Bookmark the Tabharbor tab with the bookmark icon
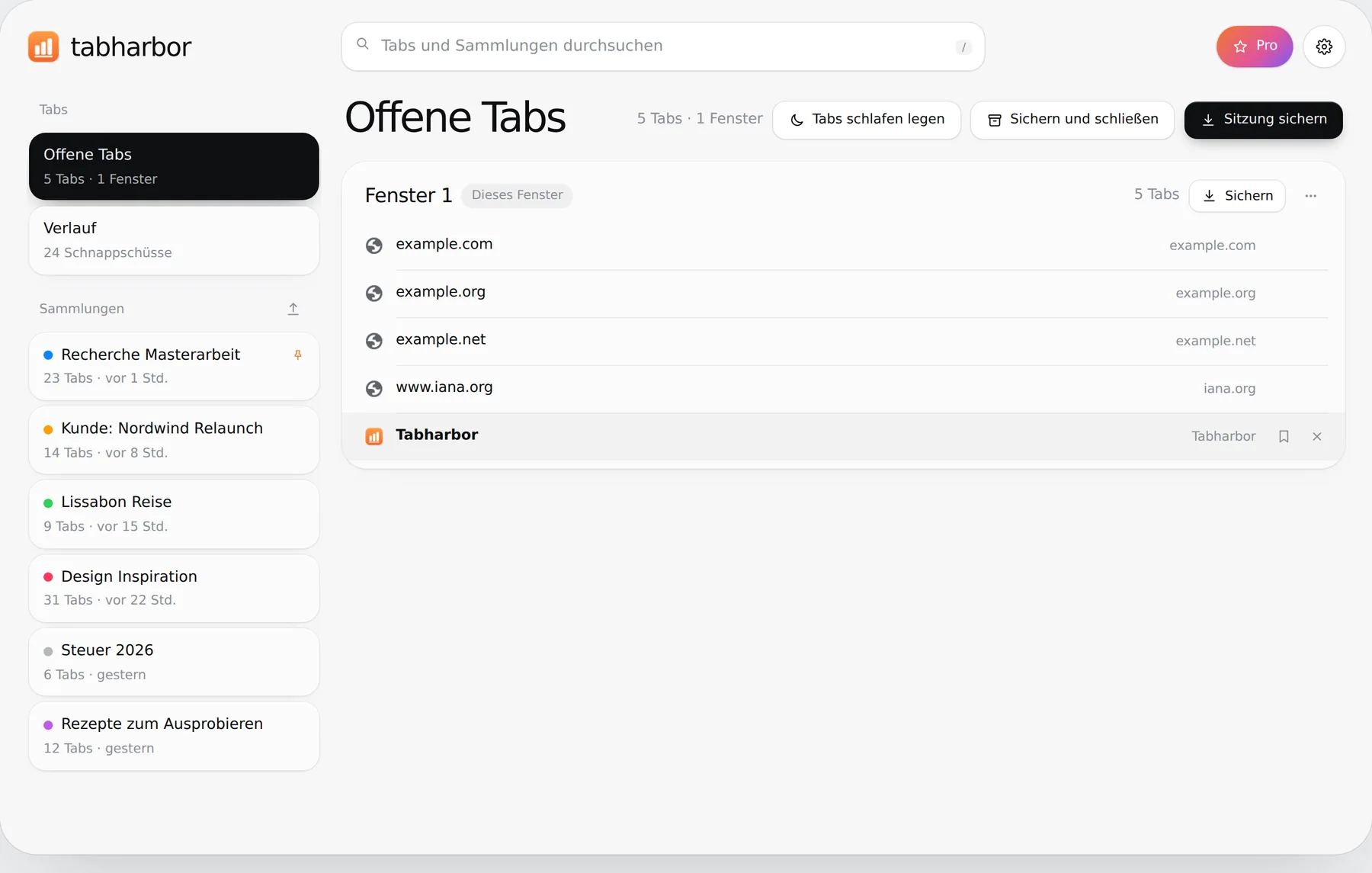 [1284, 436]
